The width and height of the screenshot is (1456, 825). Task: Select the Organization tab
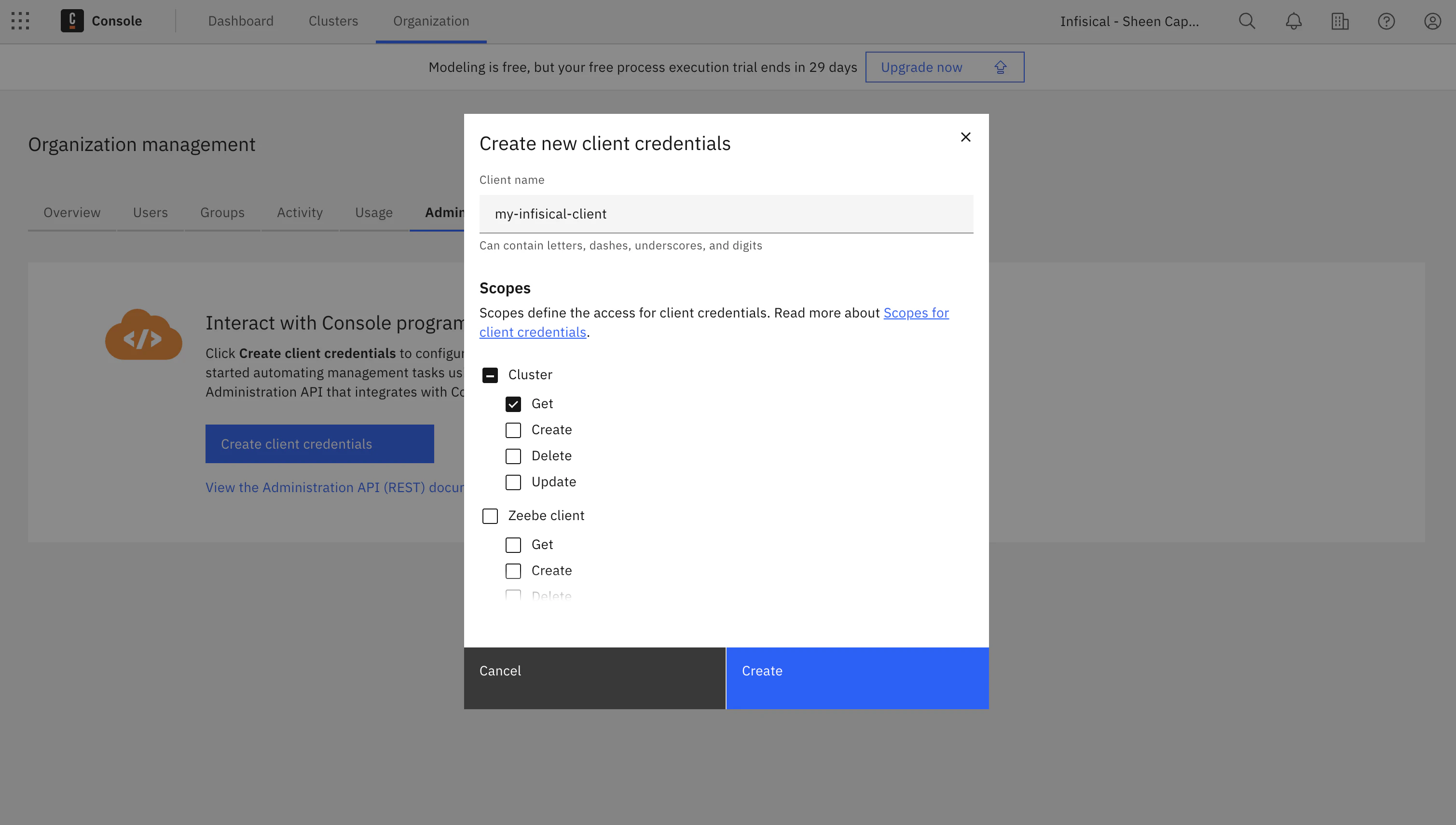(431, 21)
